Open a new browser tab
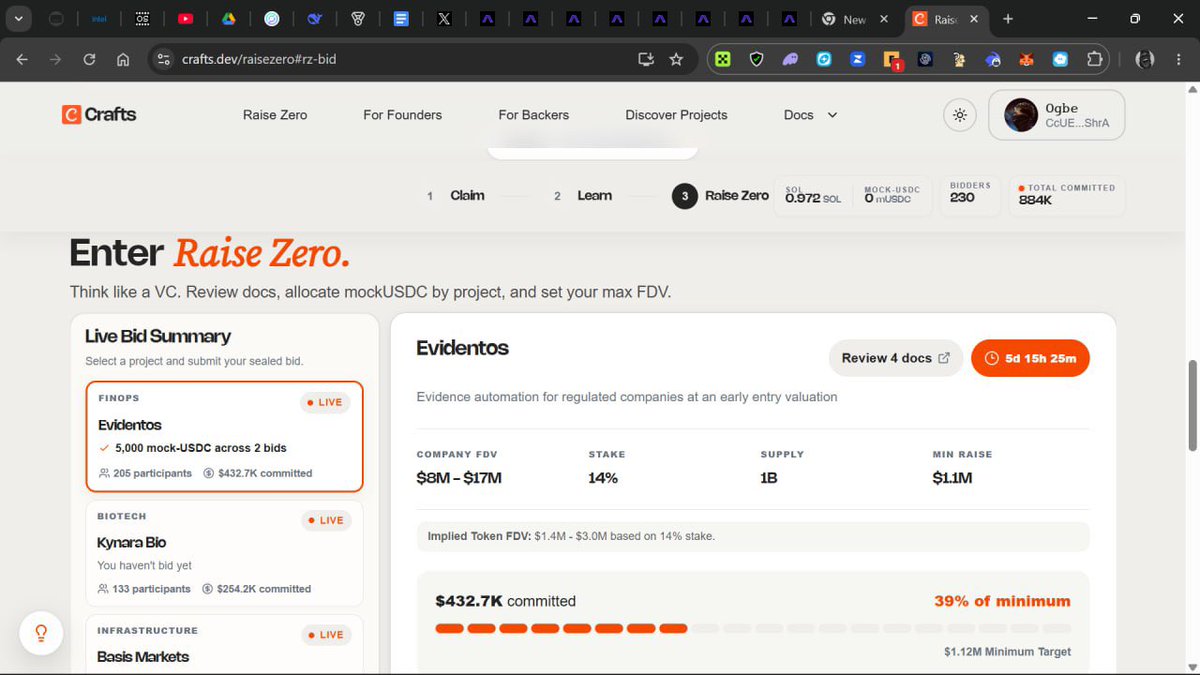 tap(1008, 19)
